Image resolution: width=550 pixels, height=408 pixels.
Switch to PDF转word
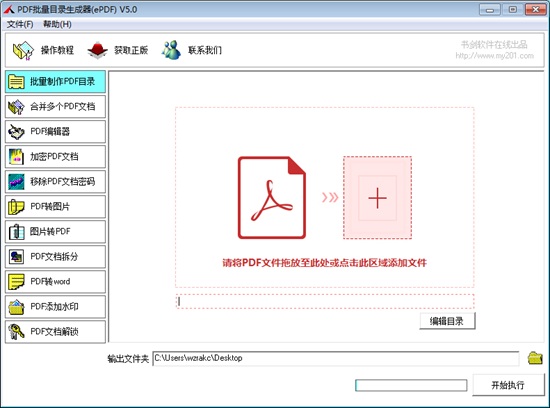coord(55,282)
